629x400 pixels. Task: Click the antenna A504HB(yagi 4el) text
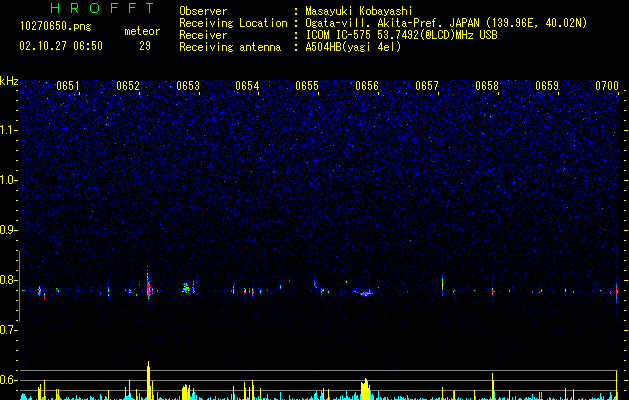(x=353, y=47)
